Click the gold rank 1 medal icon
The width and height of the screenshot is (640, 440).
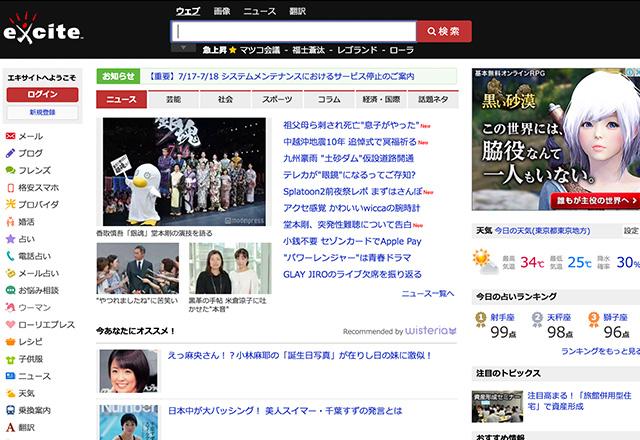481,319
